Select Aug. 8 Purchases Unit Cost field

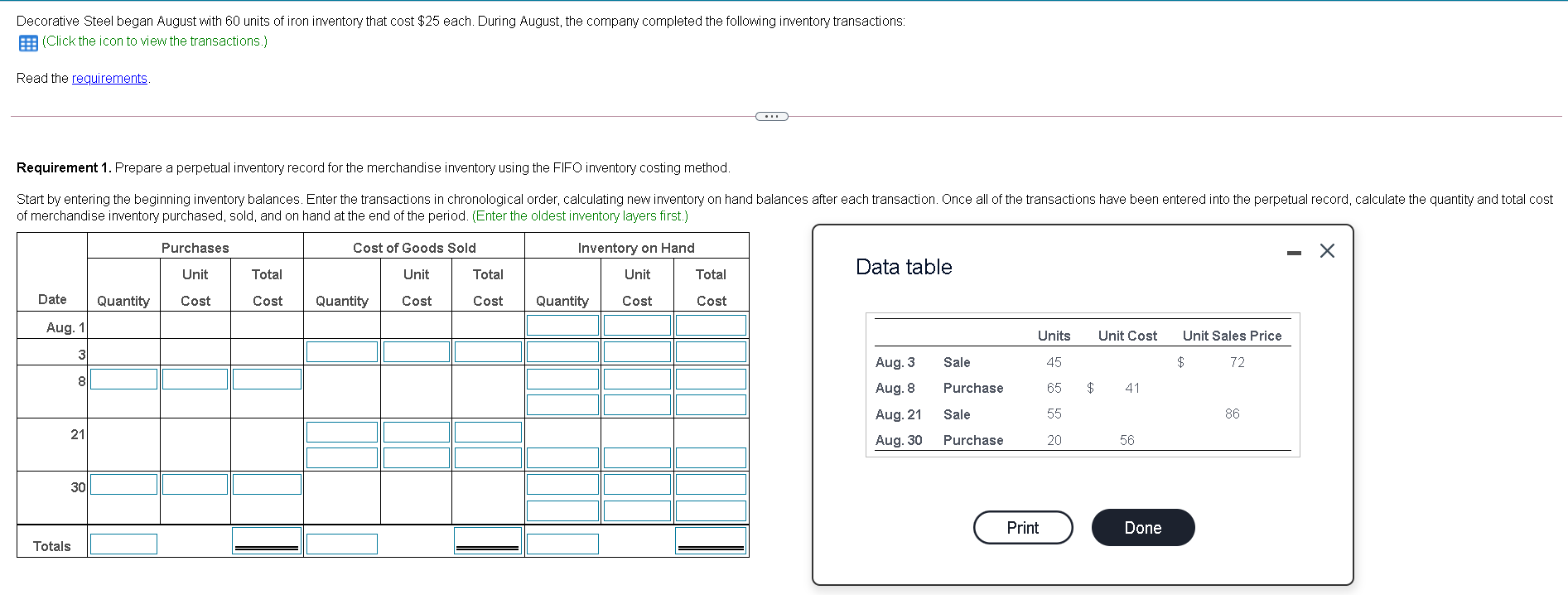point(195,379)
